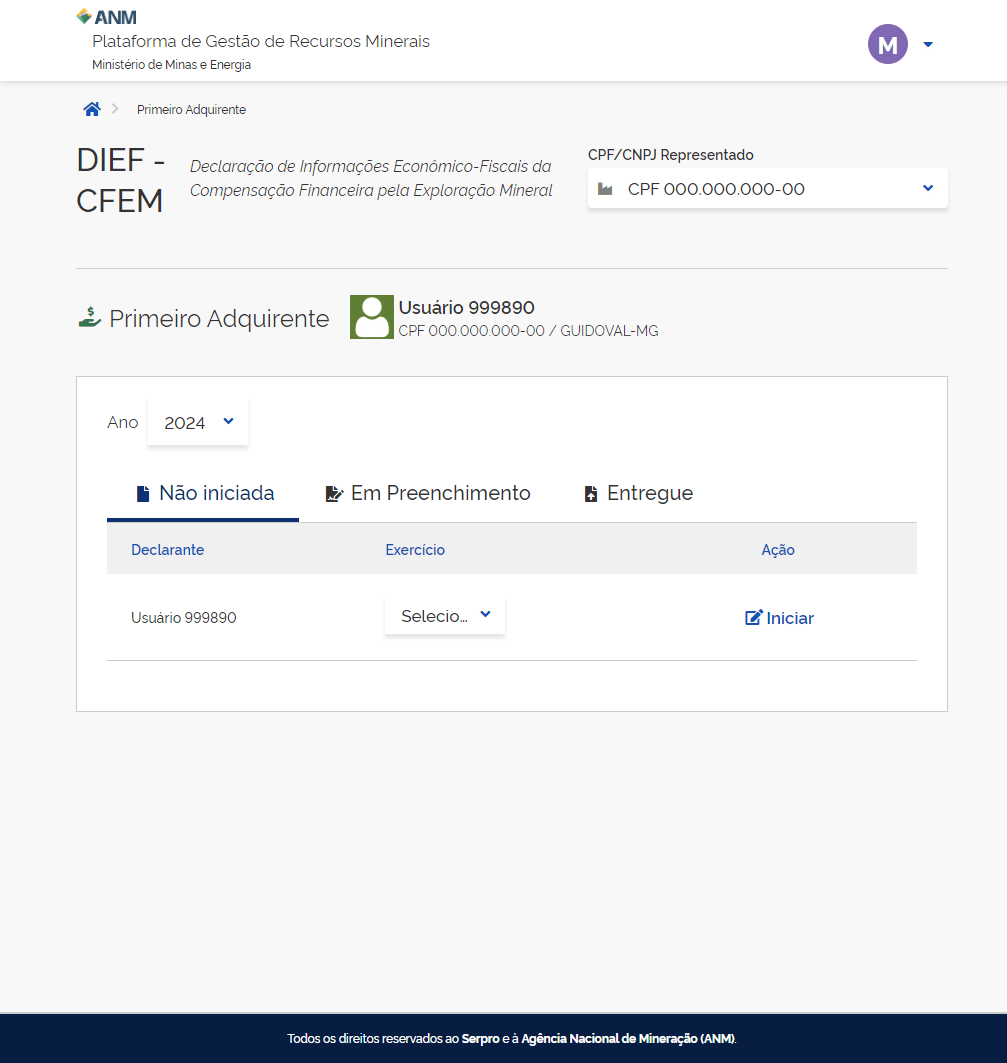This screenshot has height=1063, width=1007.
Task: Go to home via house icon
Action: click(92, 109)
